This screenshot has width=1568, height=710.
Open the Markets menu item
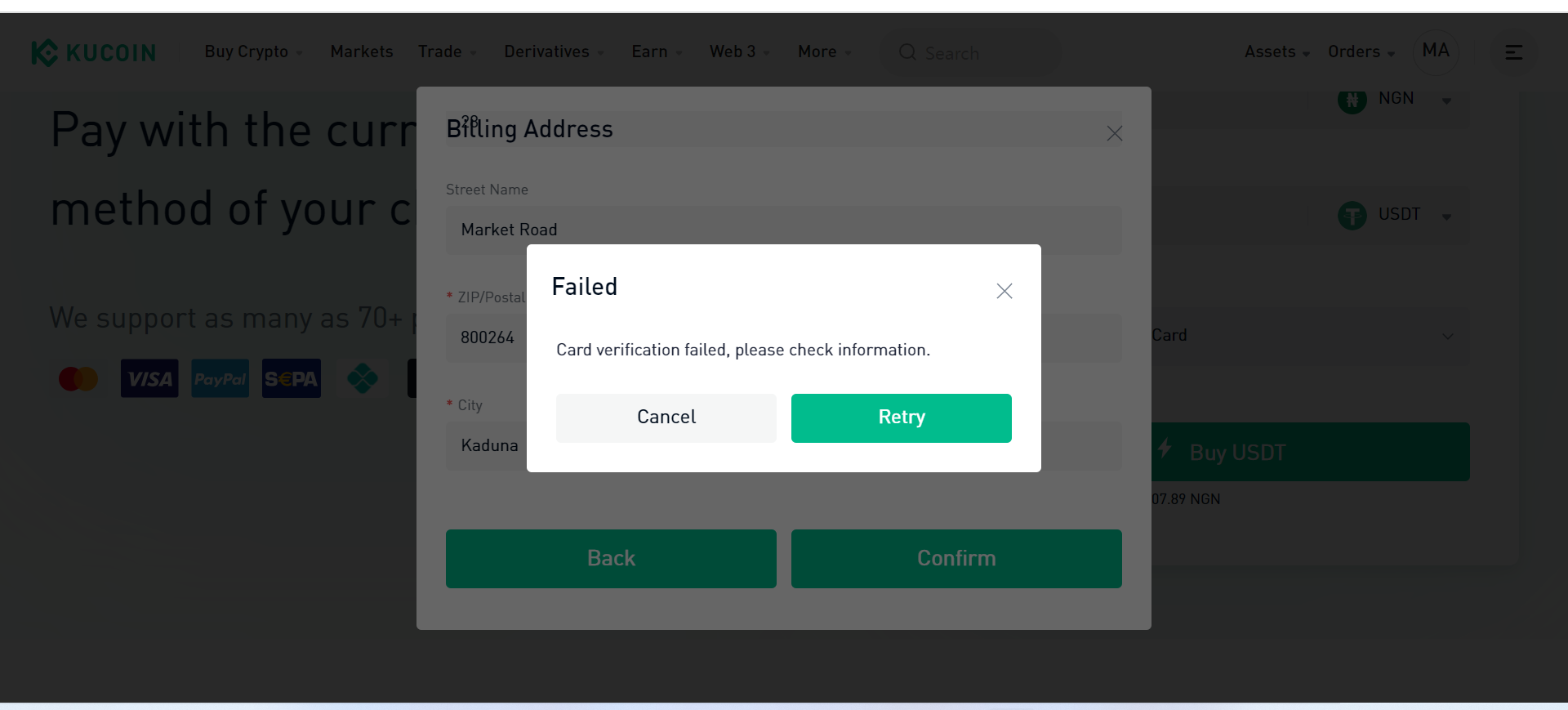pos(362,51)
